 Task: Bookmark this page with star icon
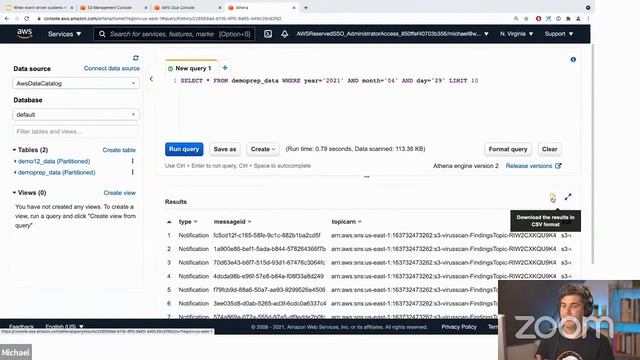(x=526, y=19)
